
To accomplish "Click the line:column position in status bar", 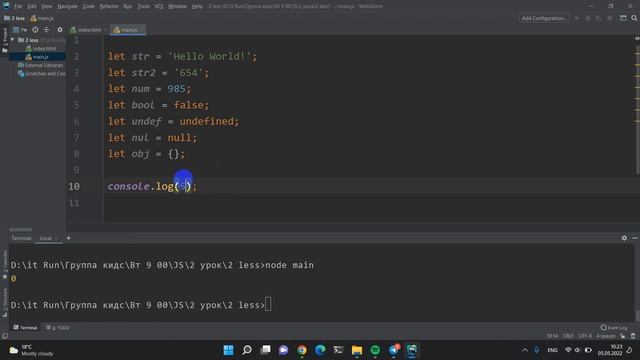I will point(552,336).
